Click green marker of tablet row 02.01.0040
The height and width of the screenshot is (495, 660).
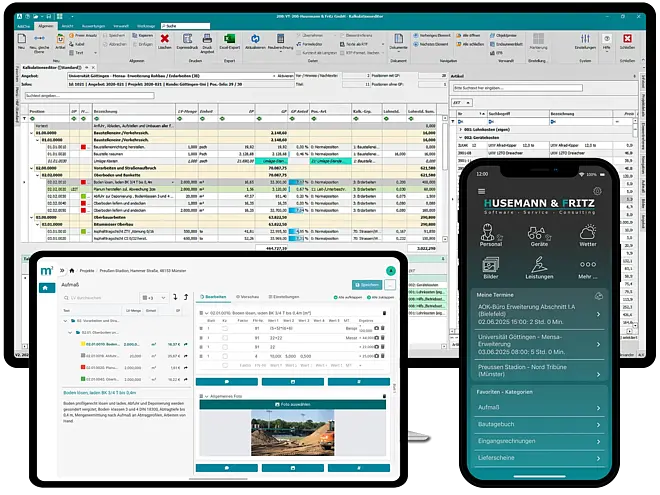pos(83,379)
